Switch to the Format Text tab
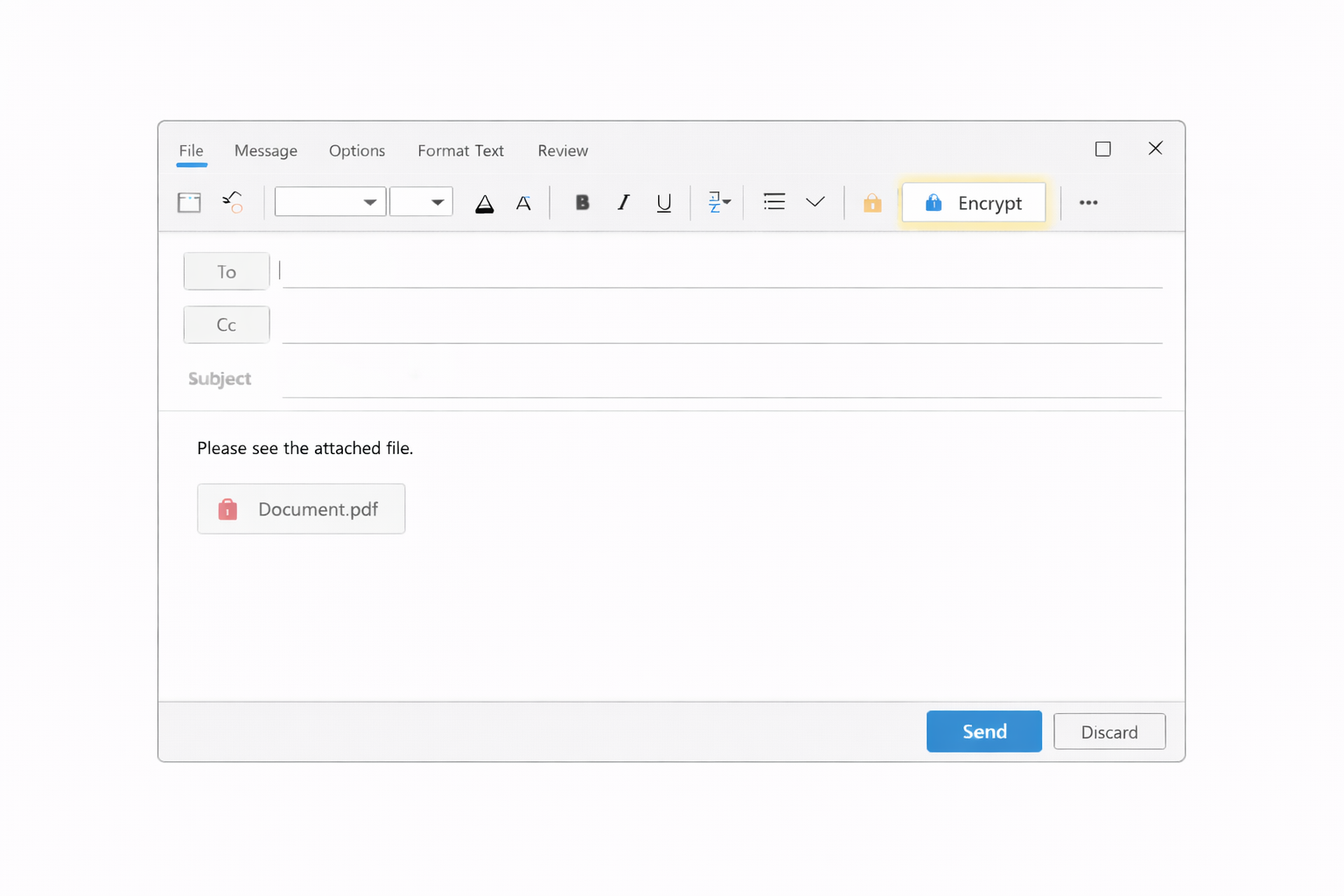Image resolution: width=1344 pixels, height=896 pixels. tap(460, 150)
